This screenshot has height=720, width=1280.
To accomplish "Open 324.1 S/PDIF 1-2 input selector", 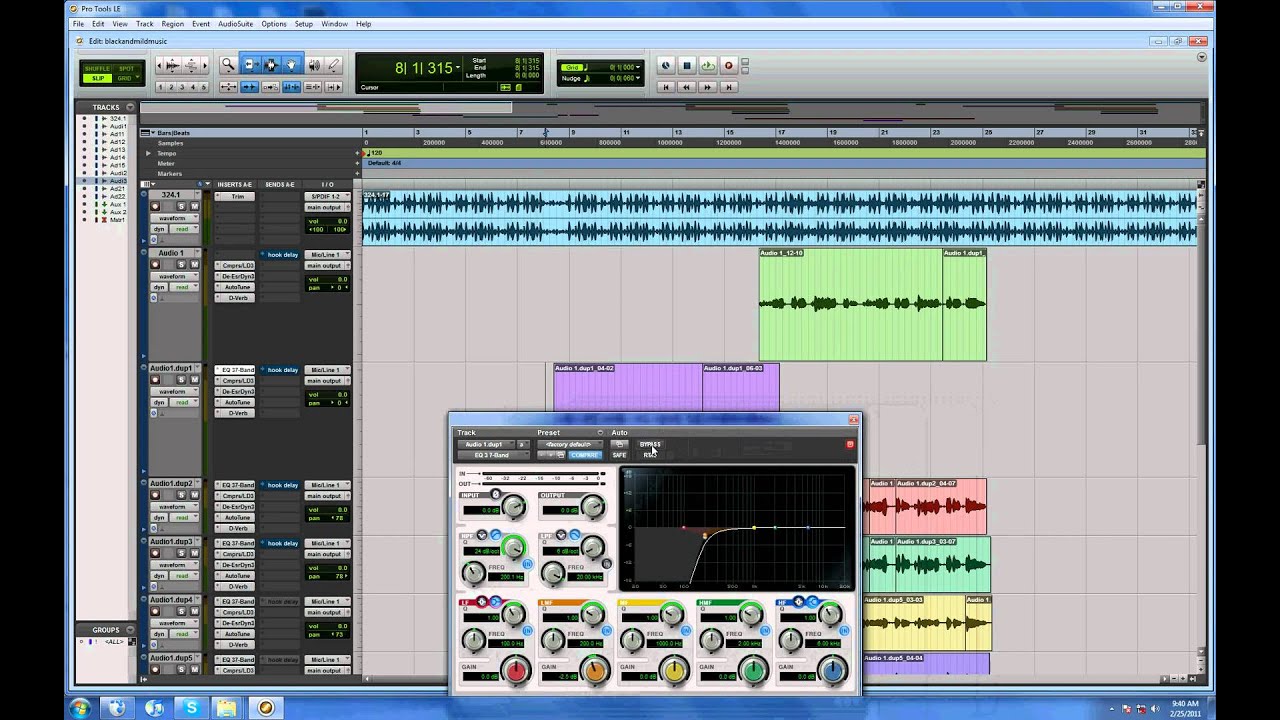I will [x=328, y=196].
